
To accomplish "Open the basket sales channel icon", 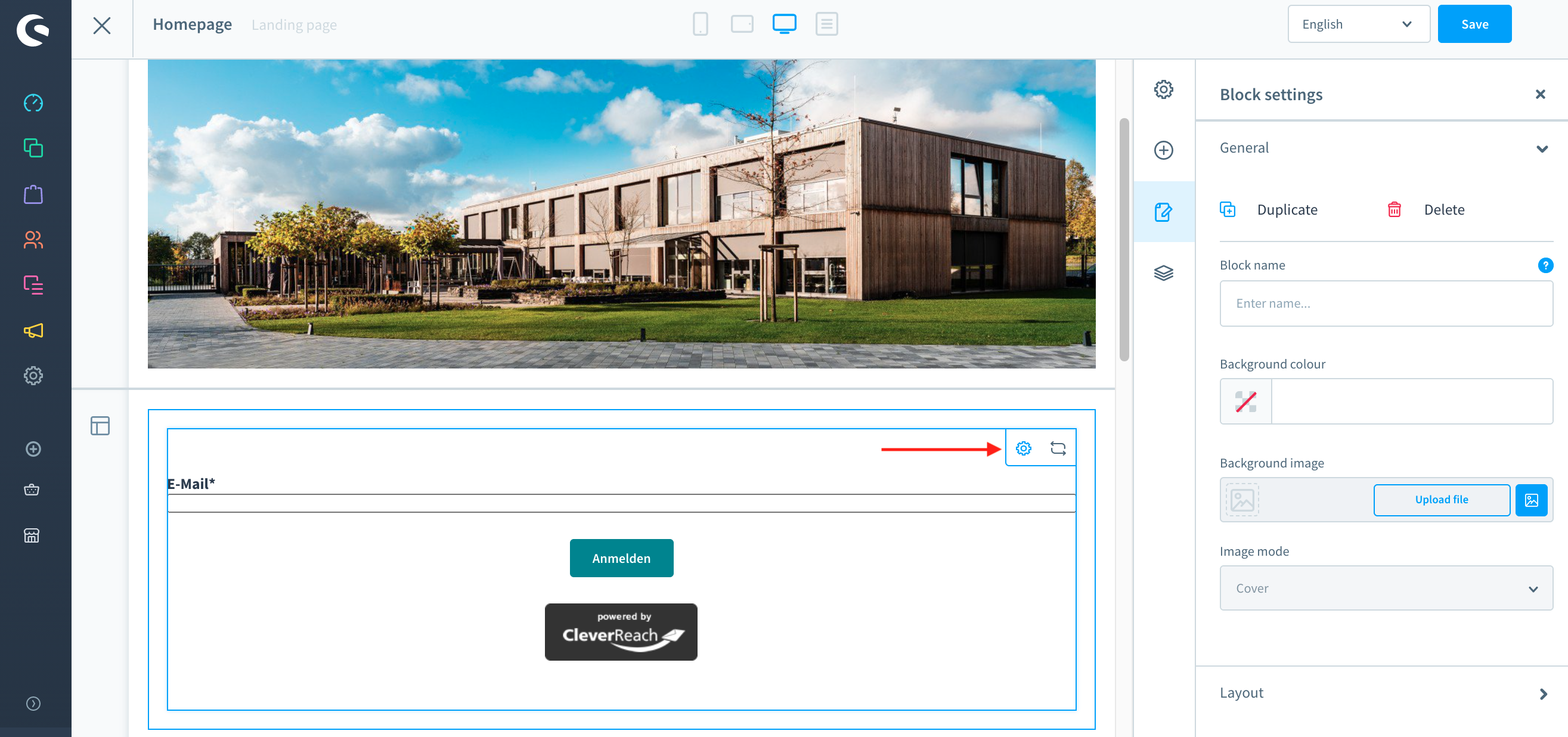I will pos(32,490).
